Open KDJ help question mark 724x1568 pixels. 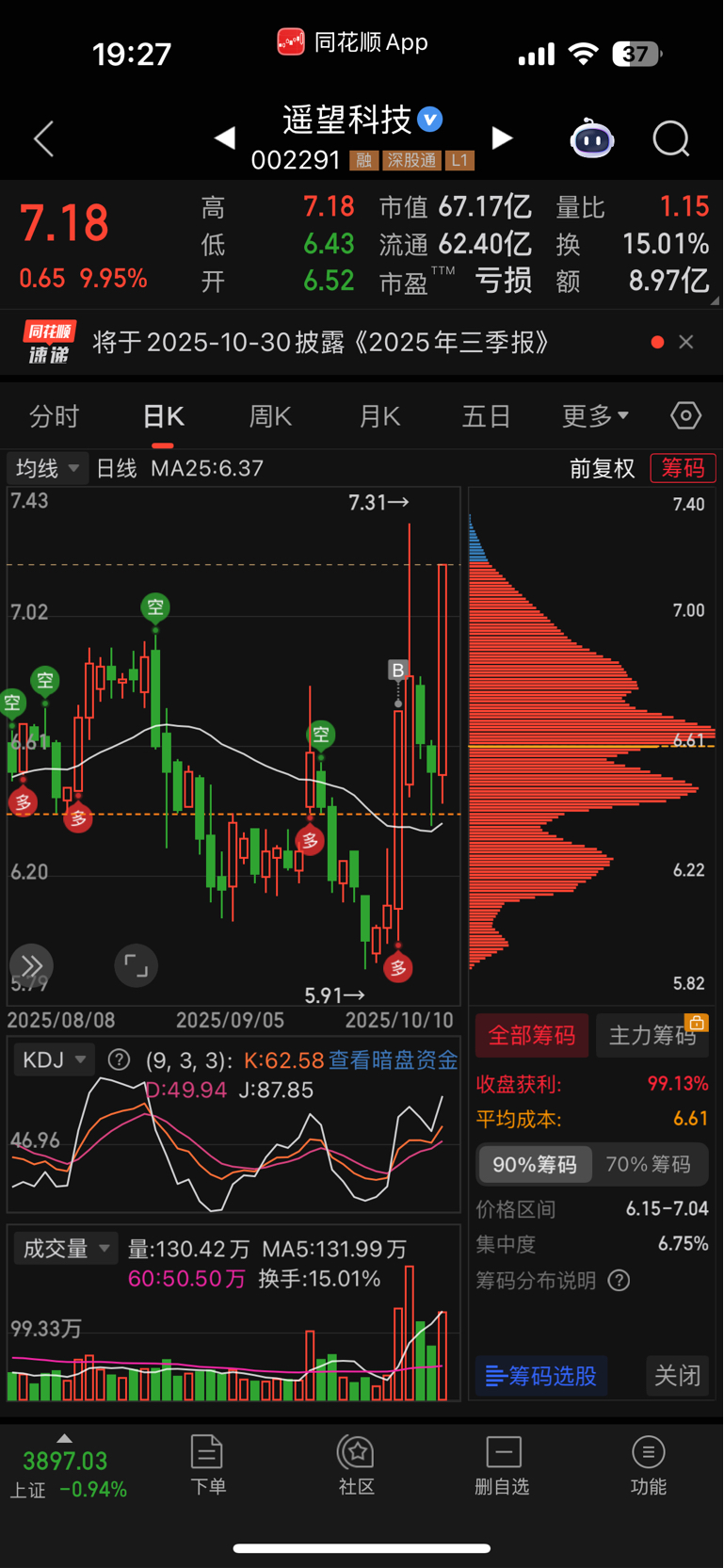119,1059
